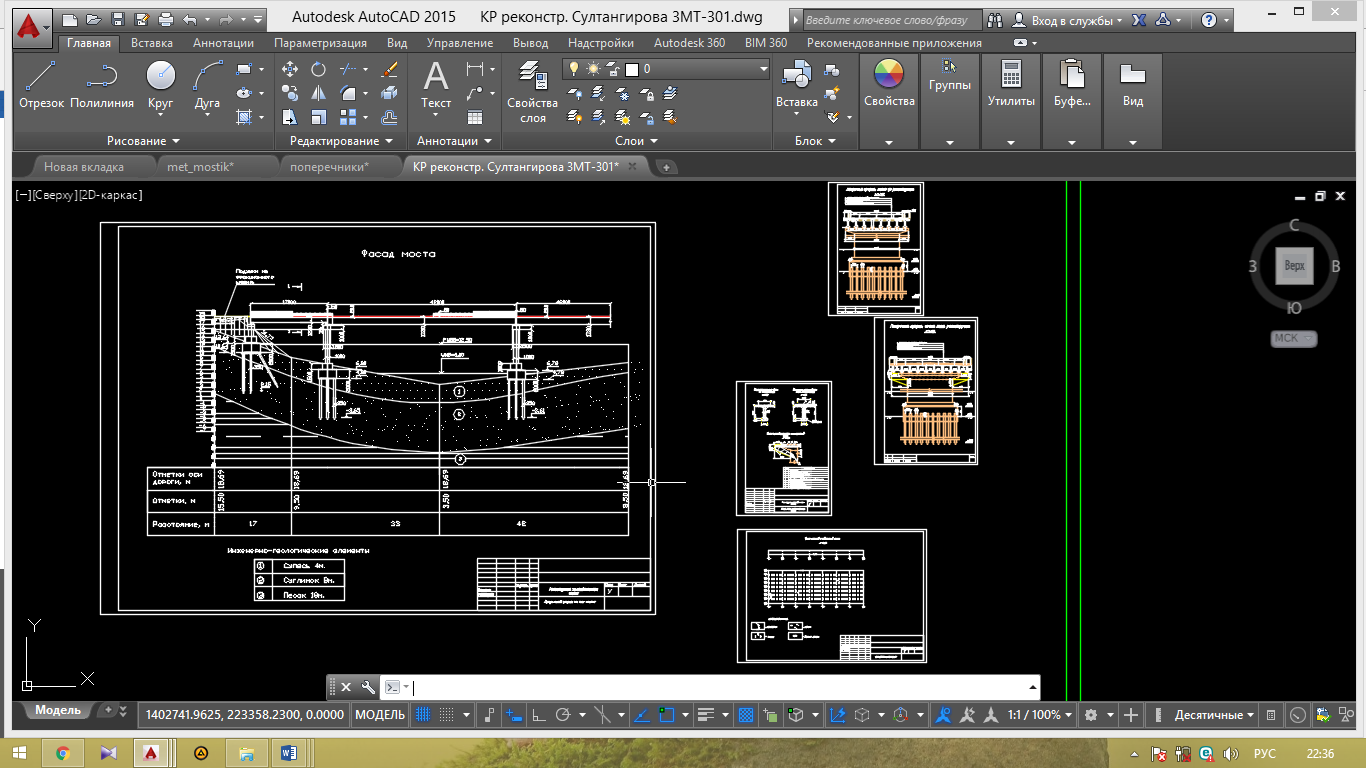Click the Offset tool icon

pos(390,116)
